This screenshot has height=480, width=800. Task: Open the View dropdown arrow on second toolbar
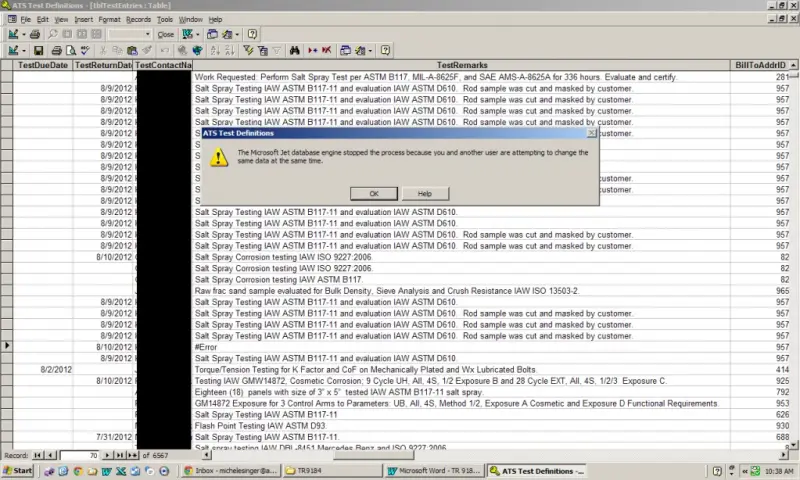(x=23, y=50)
